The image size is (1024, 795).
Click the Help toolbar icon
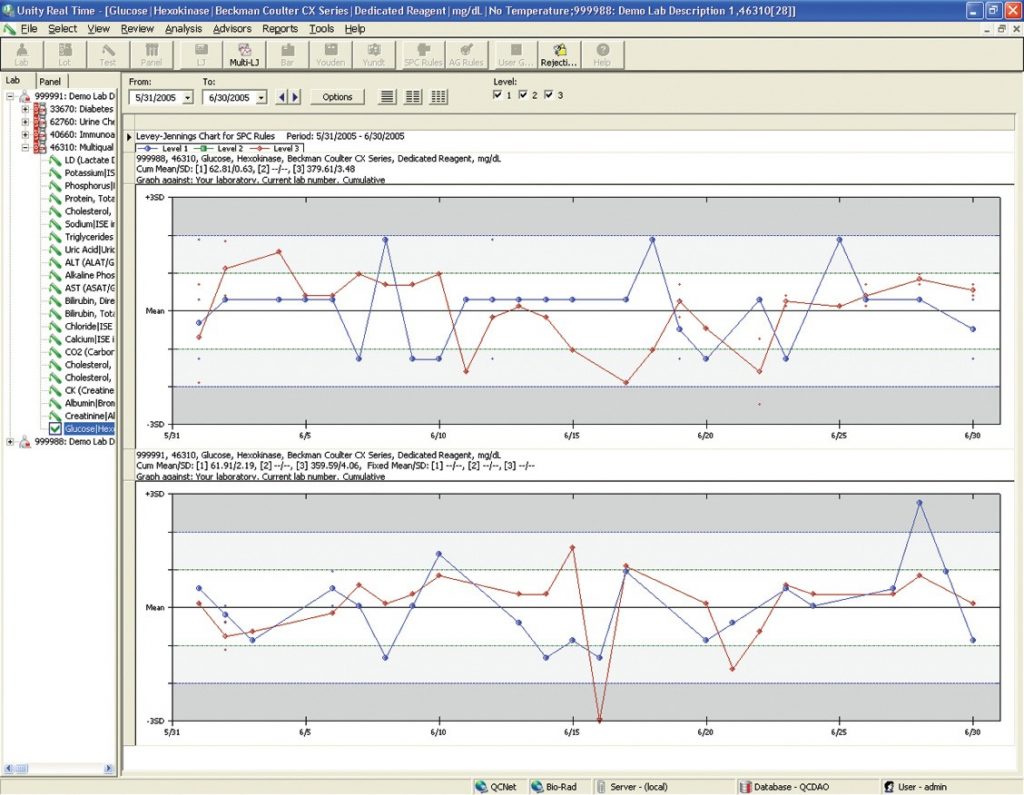[602, 54]
